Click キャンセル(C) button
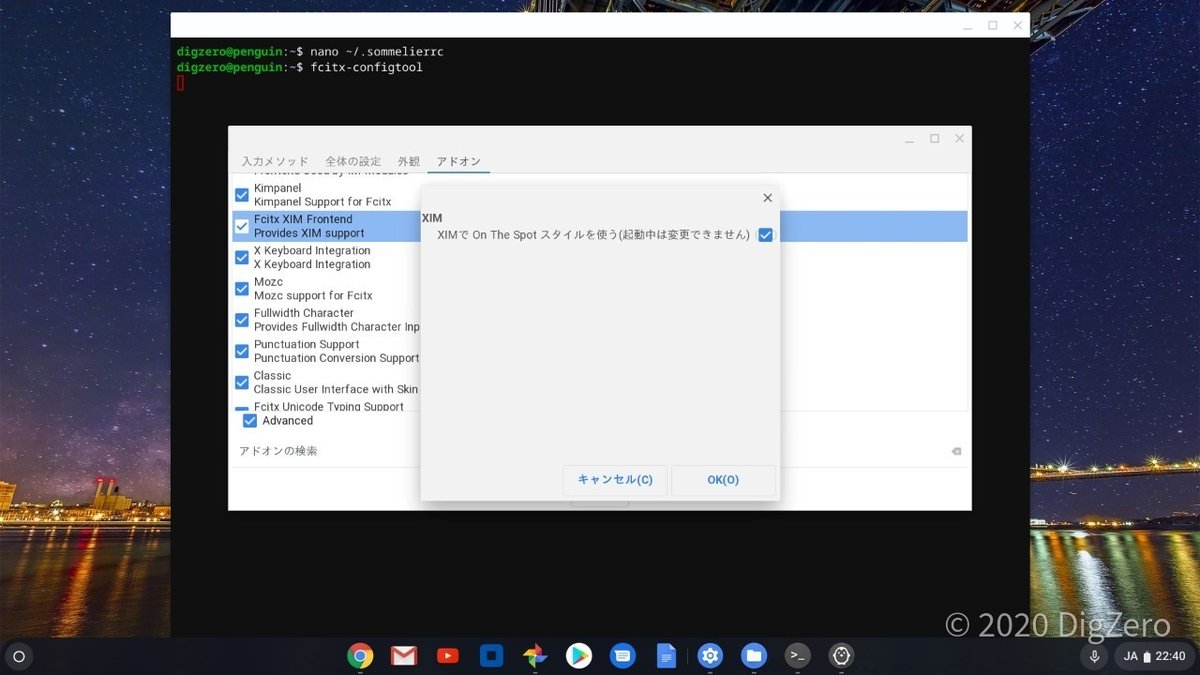Viewport: 1200px width, 675px height. click(x=615, y=480)
